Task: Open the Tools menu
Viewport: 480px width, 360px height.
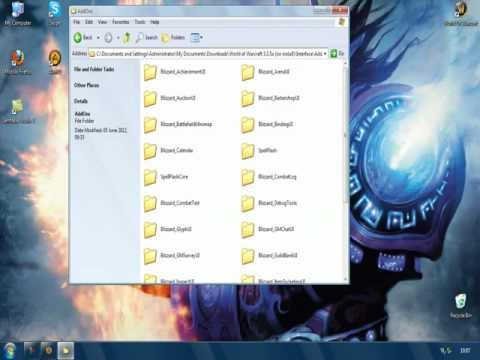Action: (140, 22)
